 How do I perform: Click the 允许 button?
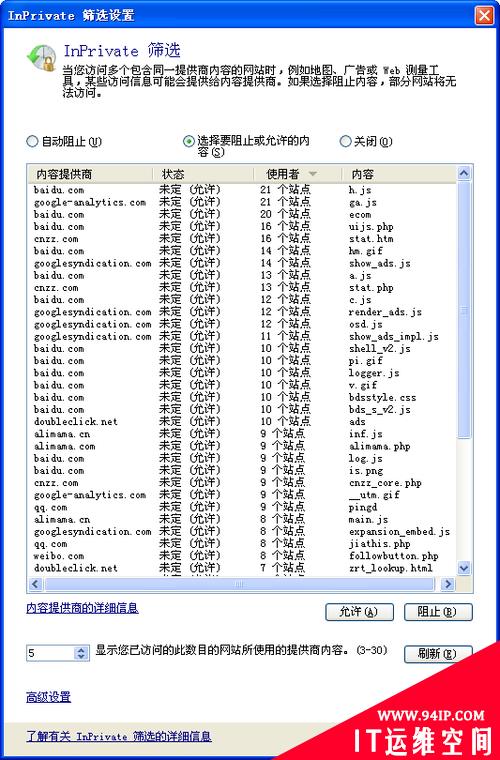click(359, 612)
